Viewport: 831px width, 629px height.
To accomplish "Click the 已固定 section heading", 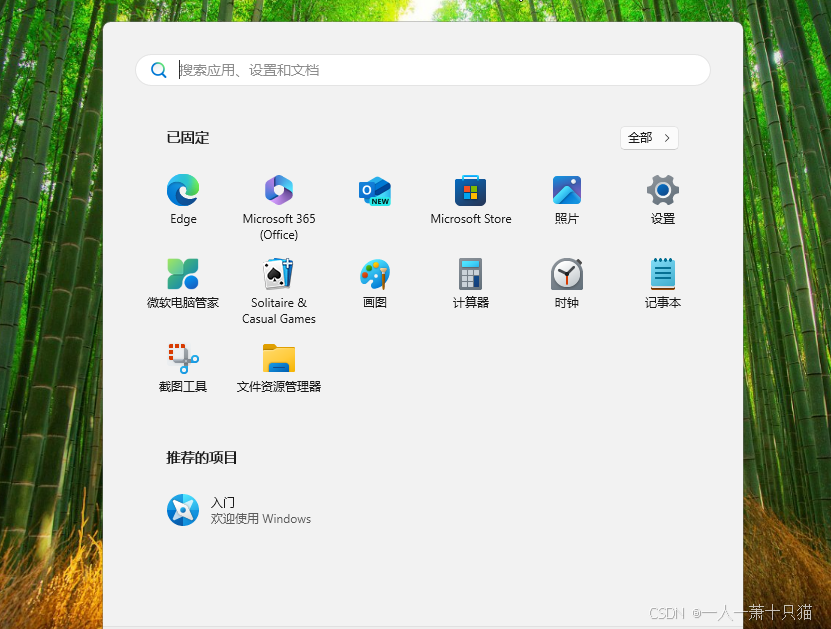I will click(x=188, y=138).
